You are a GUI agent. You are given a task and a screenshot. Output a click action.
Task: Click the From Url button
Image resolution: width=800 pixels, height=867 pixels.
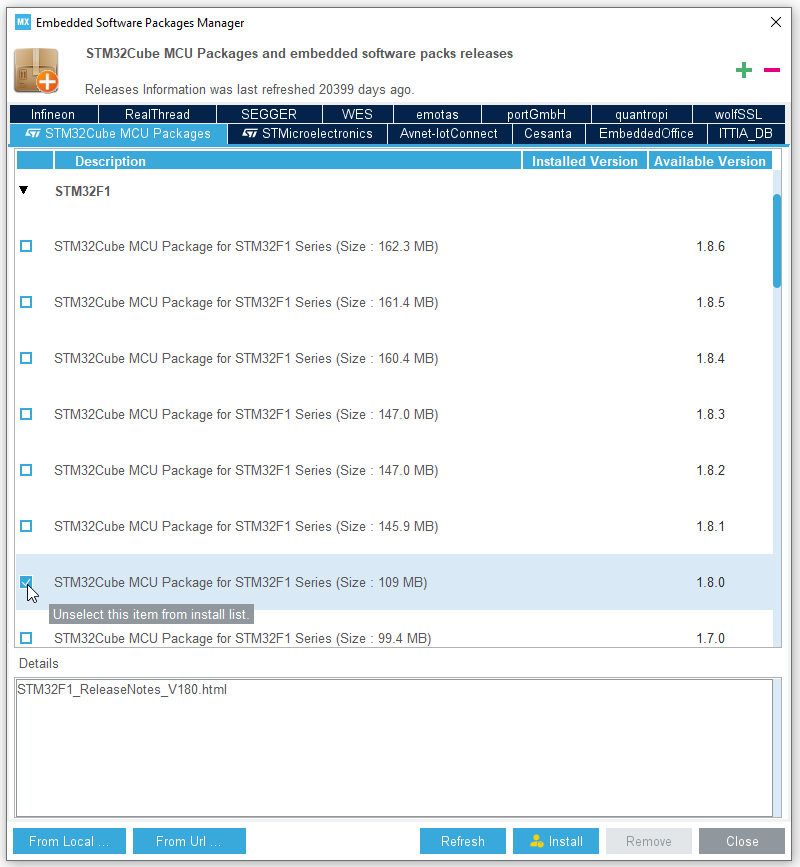189,841
